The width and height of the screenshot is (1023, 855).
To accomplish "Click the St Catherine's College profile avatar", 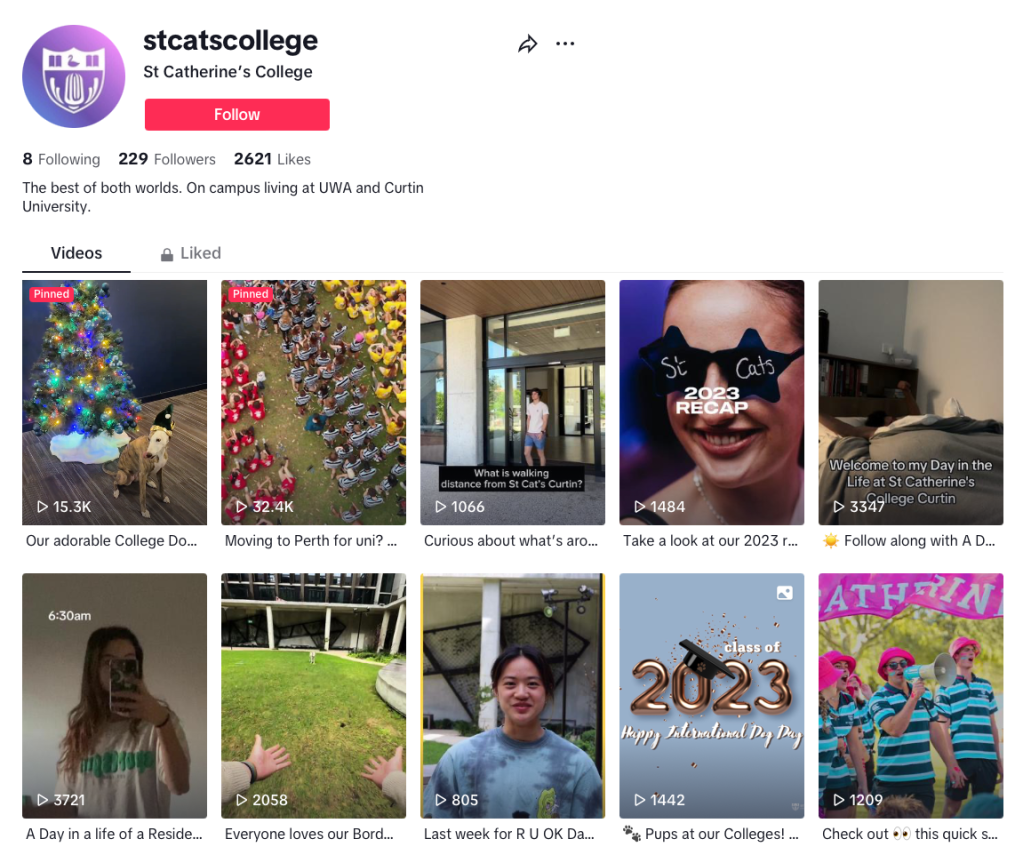I will [74, 77].
